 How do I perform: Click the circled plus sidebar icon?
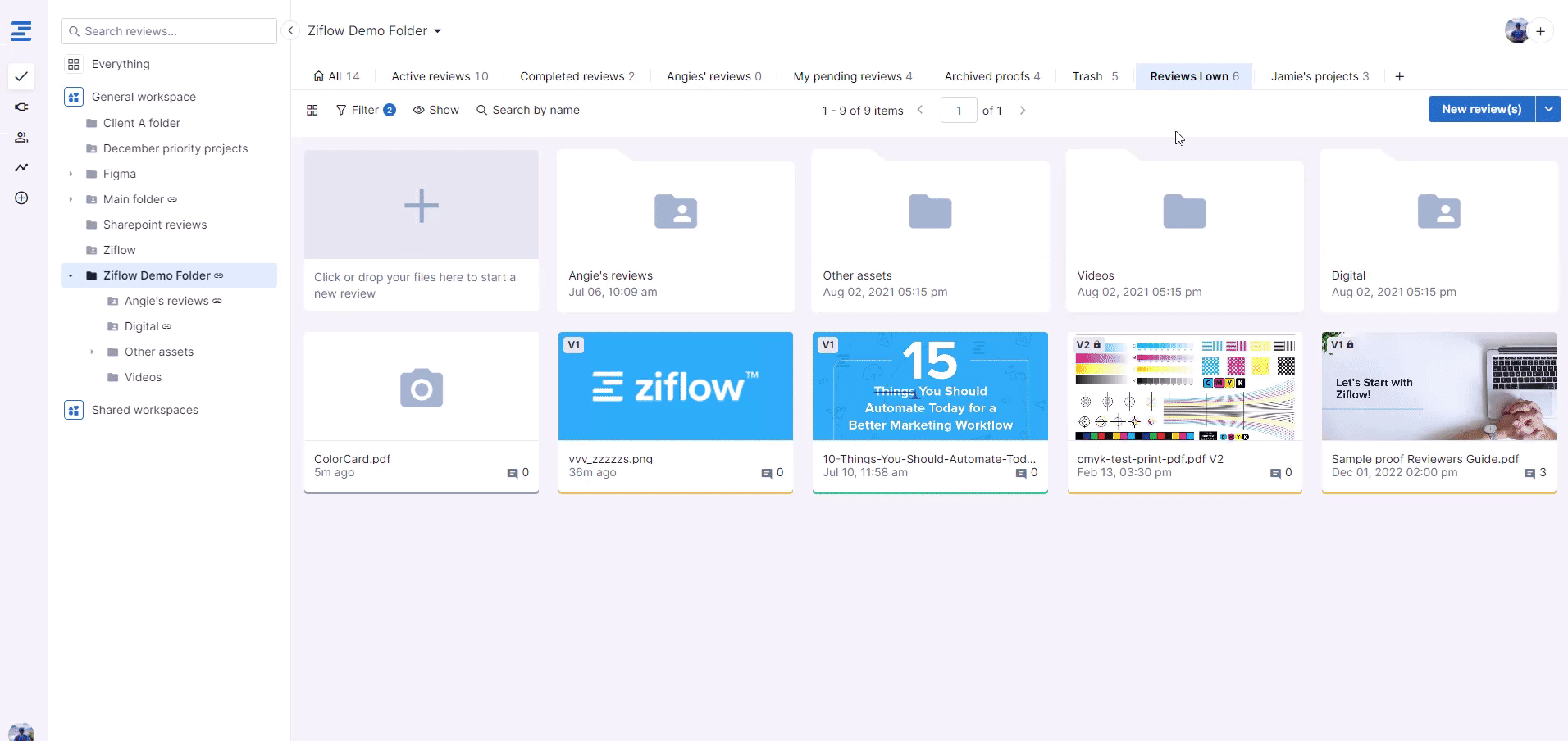pyautogui.click(x=21, y=198)
